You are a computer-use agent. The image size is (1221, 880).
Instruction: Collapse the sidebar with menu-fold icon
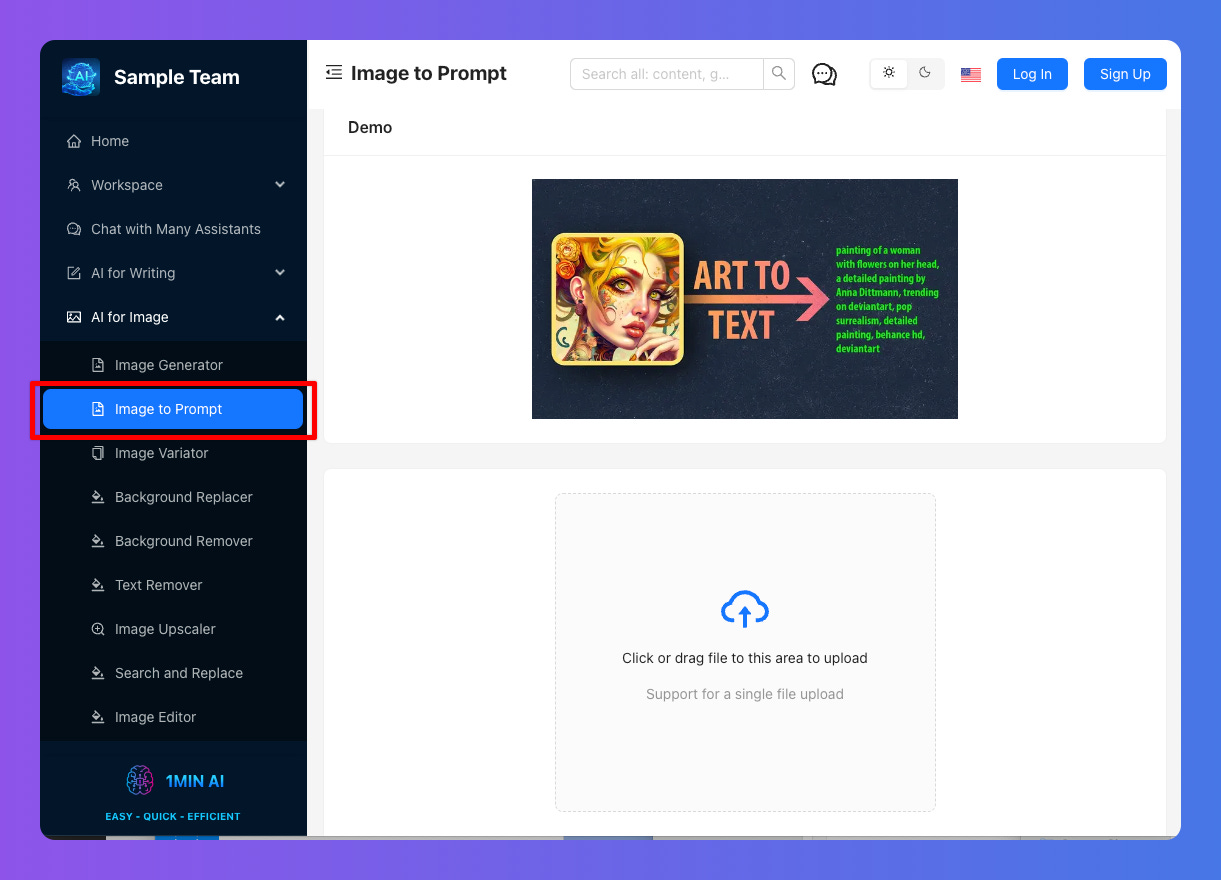click(x=334, y=72)
